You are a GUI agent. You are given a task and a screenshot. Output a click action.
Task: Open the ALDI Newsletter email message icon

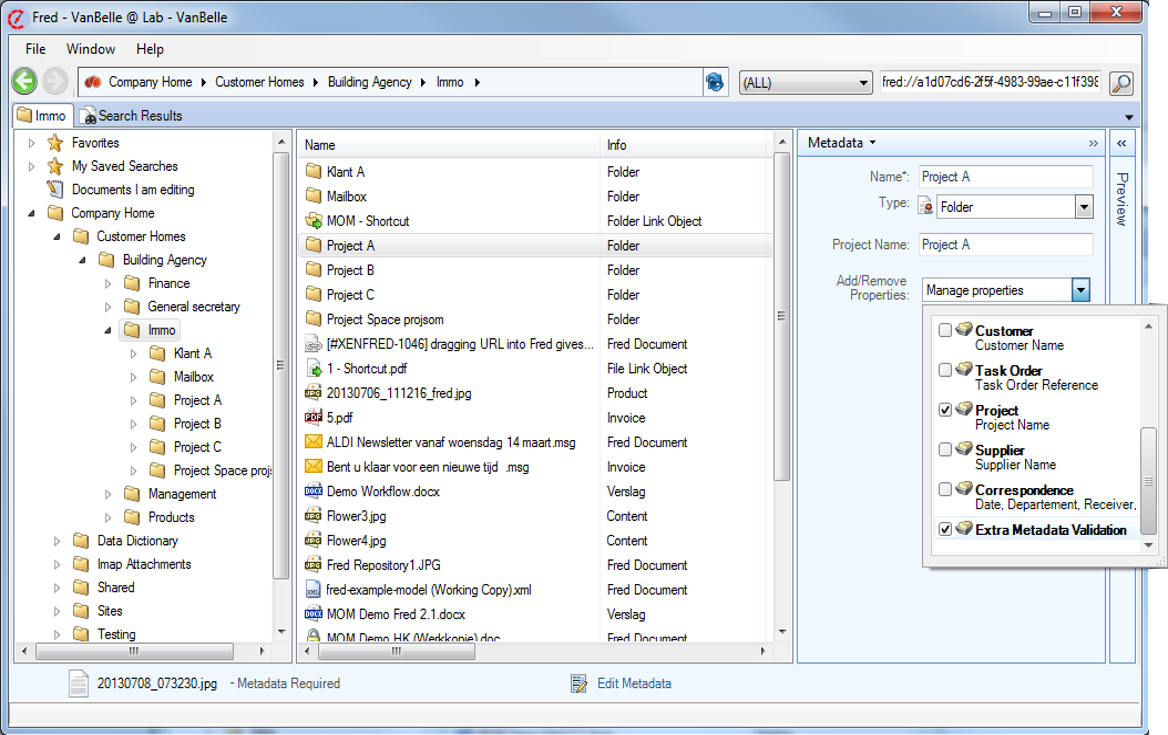click(313, 442)
